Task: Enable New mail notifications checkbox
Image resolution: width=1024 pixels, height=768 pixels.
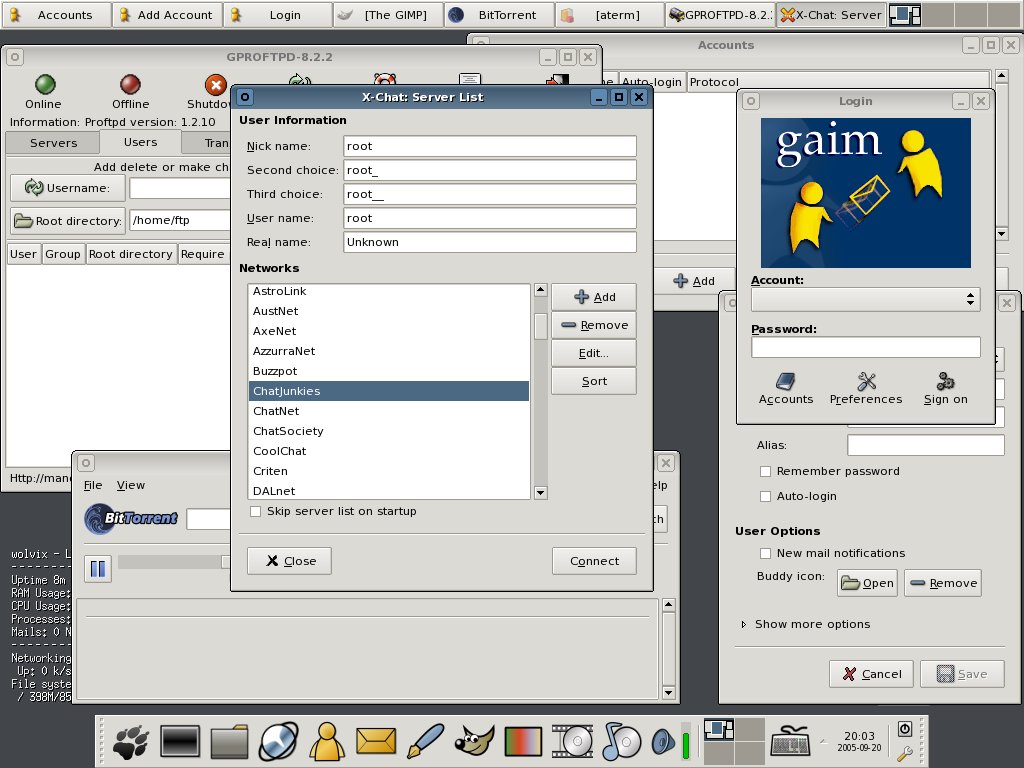Action: pyautogui.click(x=765, y=553)
